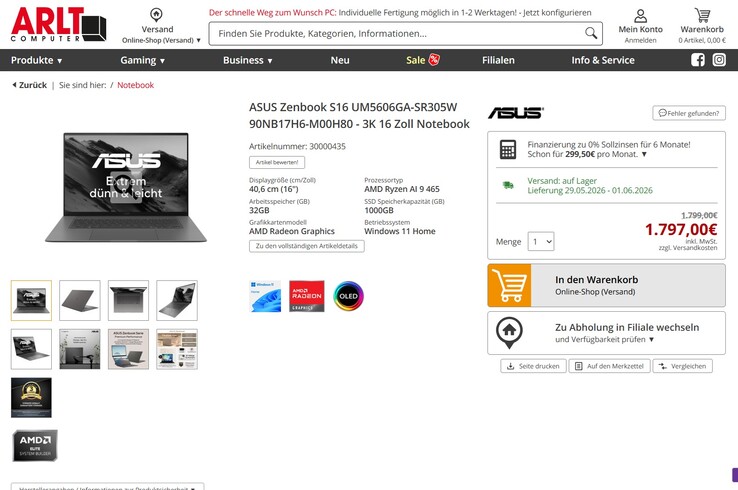738x490 pixels.
Task: Click the AMD Radeon Graphics badge
Action: [306, 296]
